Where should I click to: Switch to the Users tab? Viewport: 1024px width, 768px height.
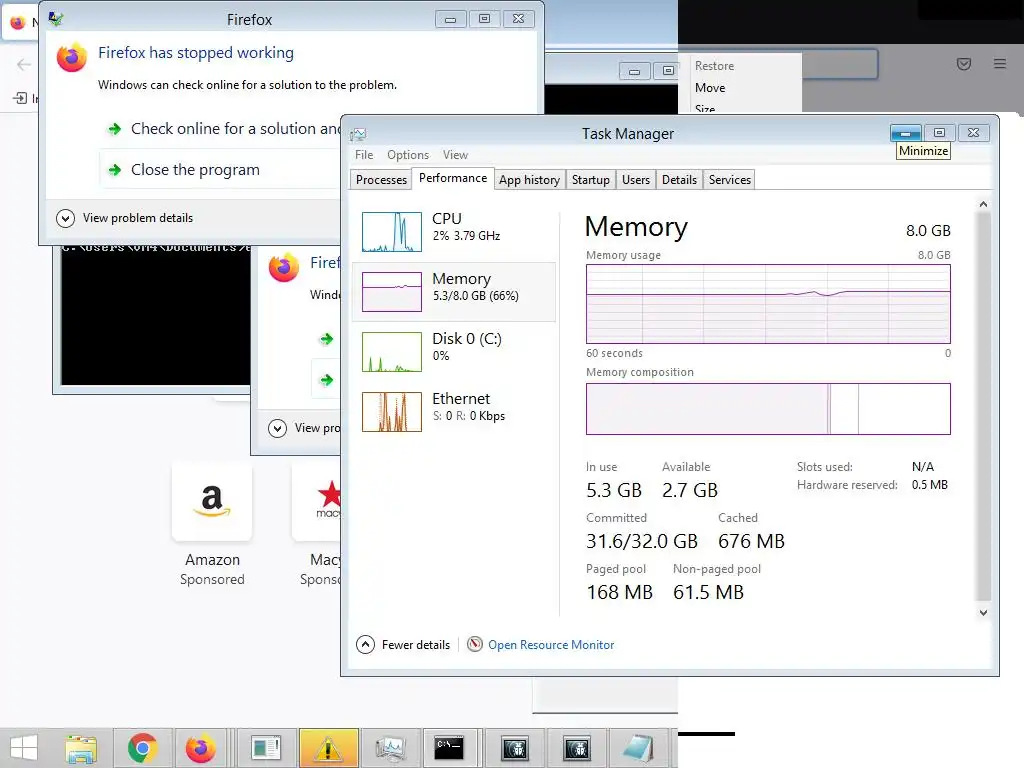pos(635,180)
